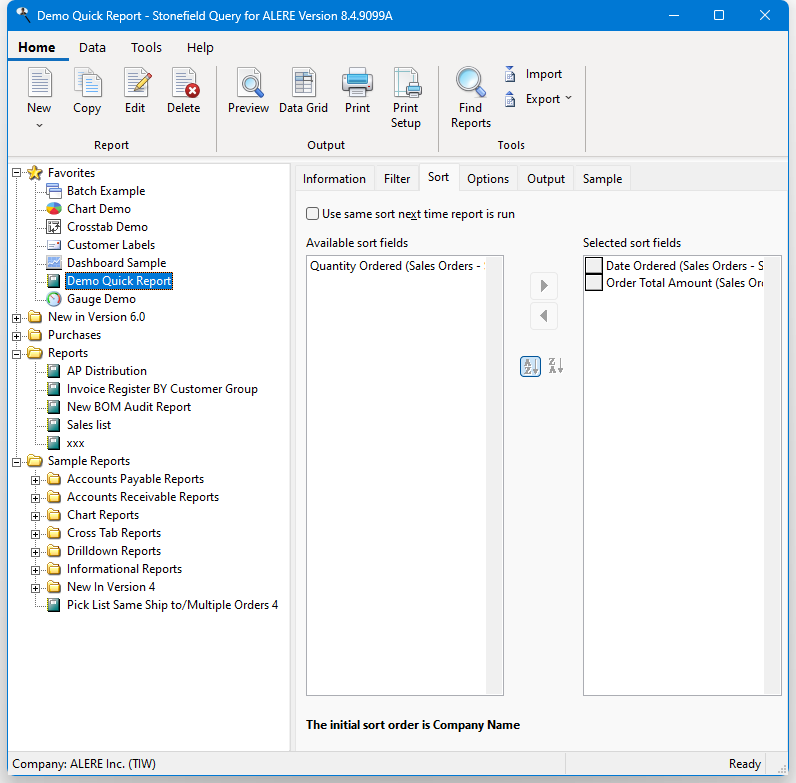
Task: Switch to the Output tab
Action: (546, 179)
